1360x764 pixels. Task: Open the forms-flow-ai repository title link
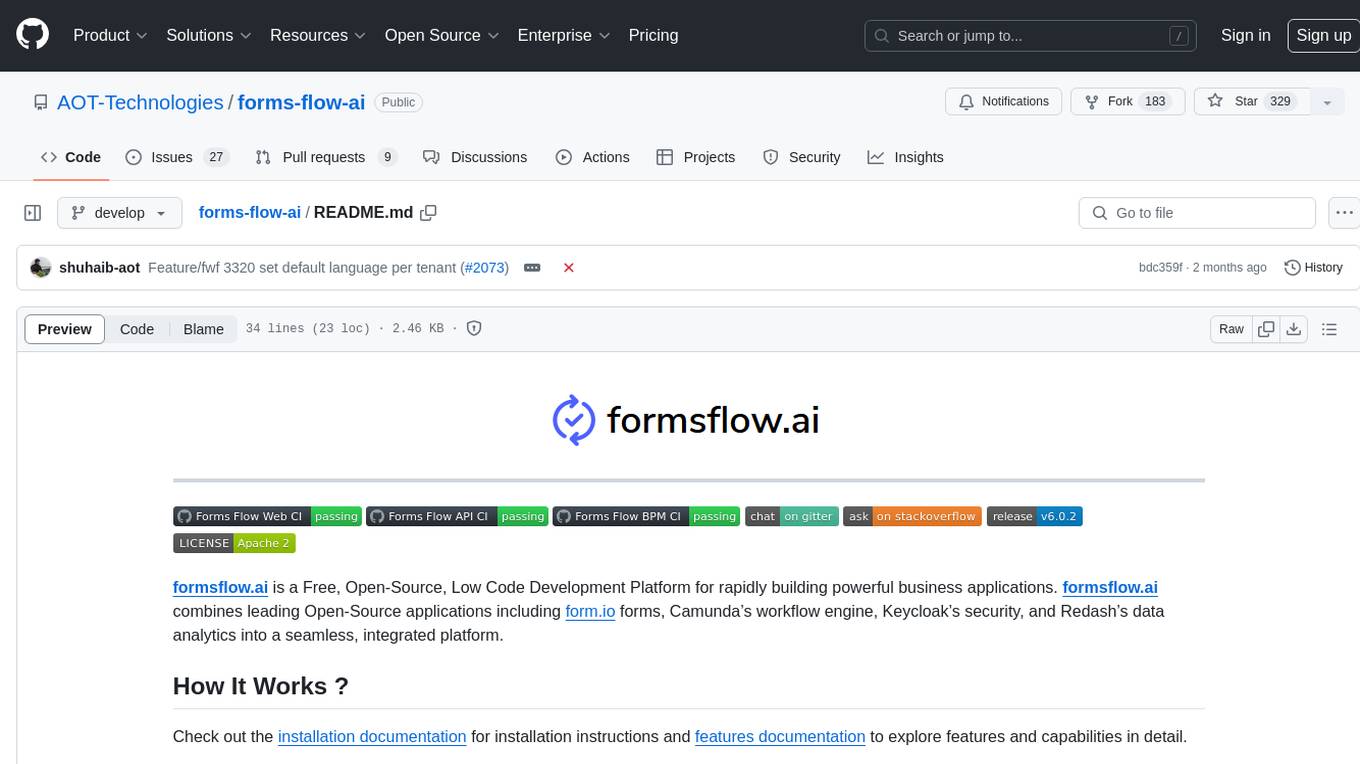point(301,102)
